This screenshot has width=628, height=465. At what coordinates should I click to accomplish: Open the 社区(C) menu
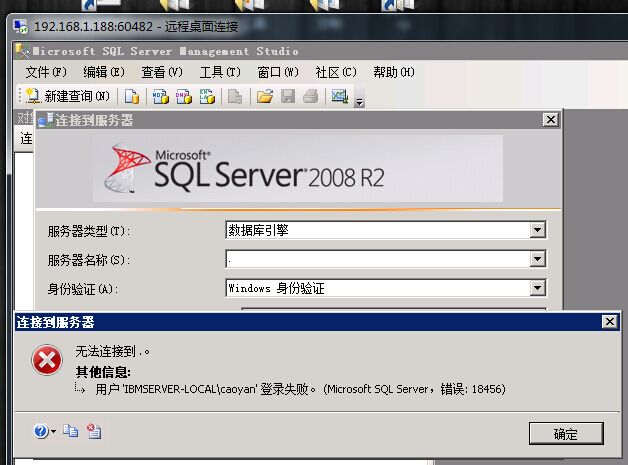point(336,72)
